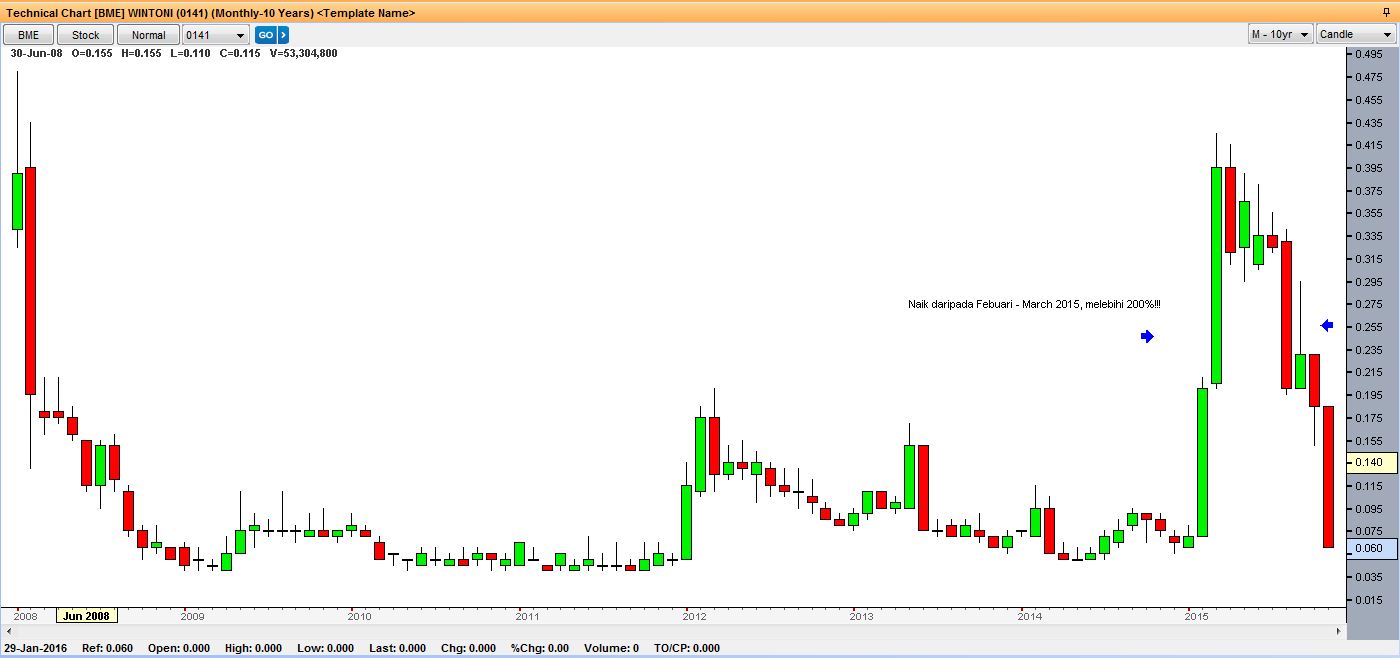Click the Last: 0.000 status entry
Viewport: 1400px width, 658px height.
(x=397, y=648)
